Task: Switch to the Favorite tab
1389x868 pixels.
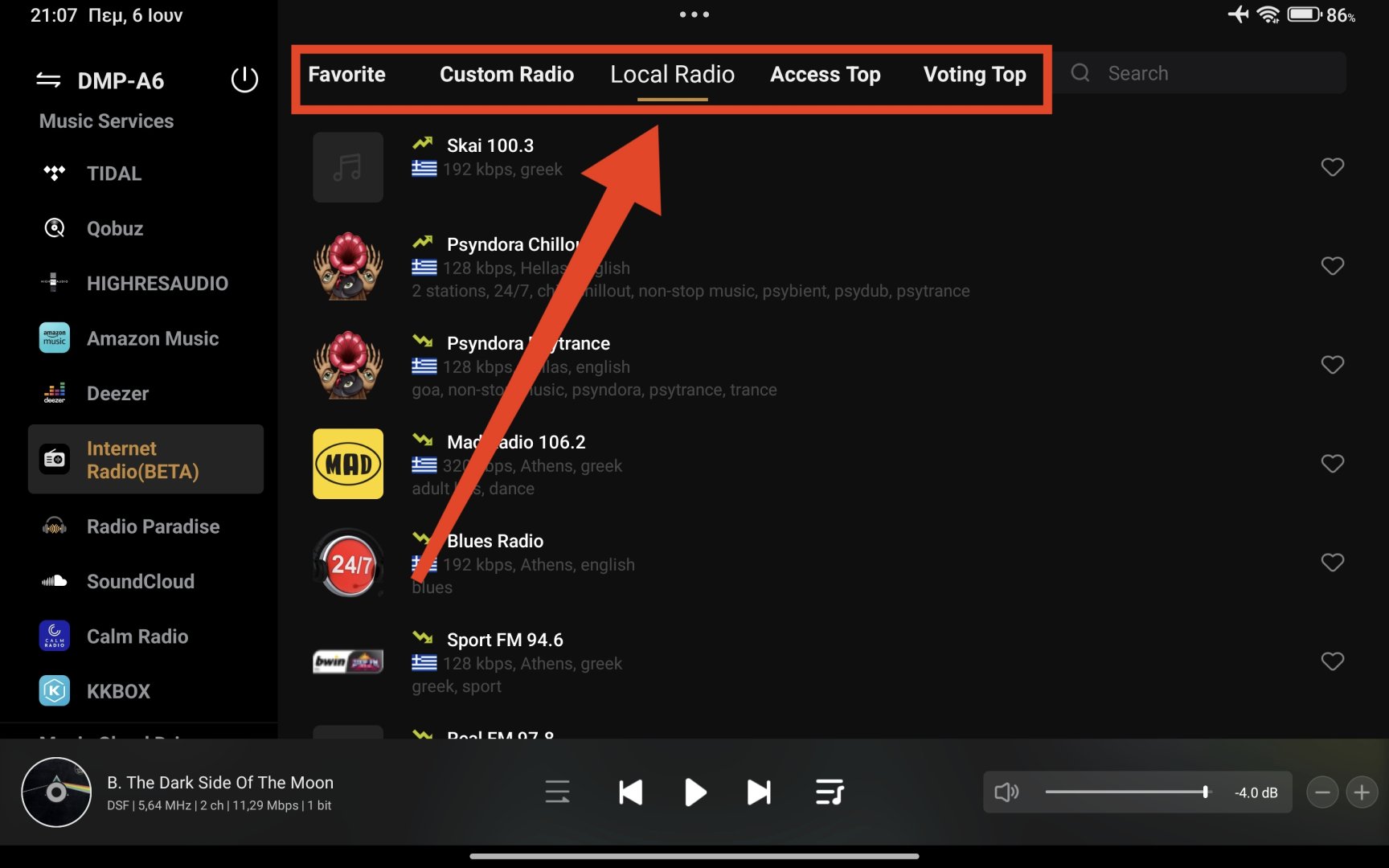Action: pyautogui.click(x=347, y=74)
